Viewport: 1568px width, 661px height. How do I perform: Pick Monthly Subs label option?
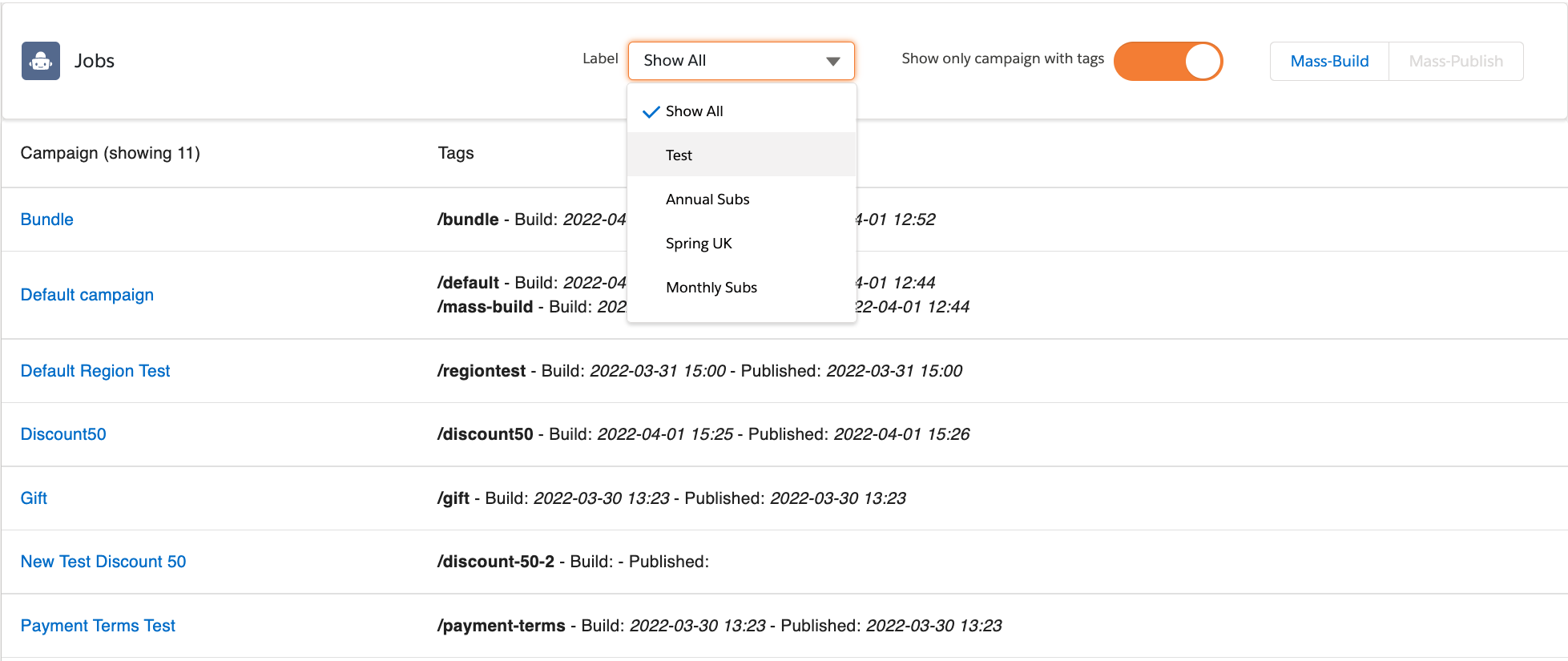pyautogui.click(x=741, y=287)
